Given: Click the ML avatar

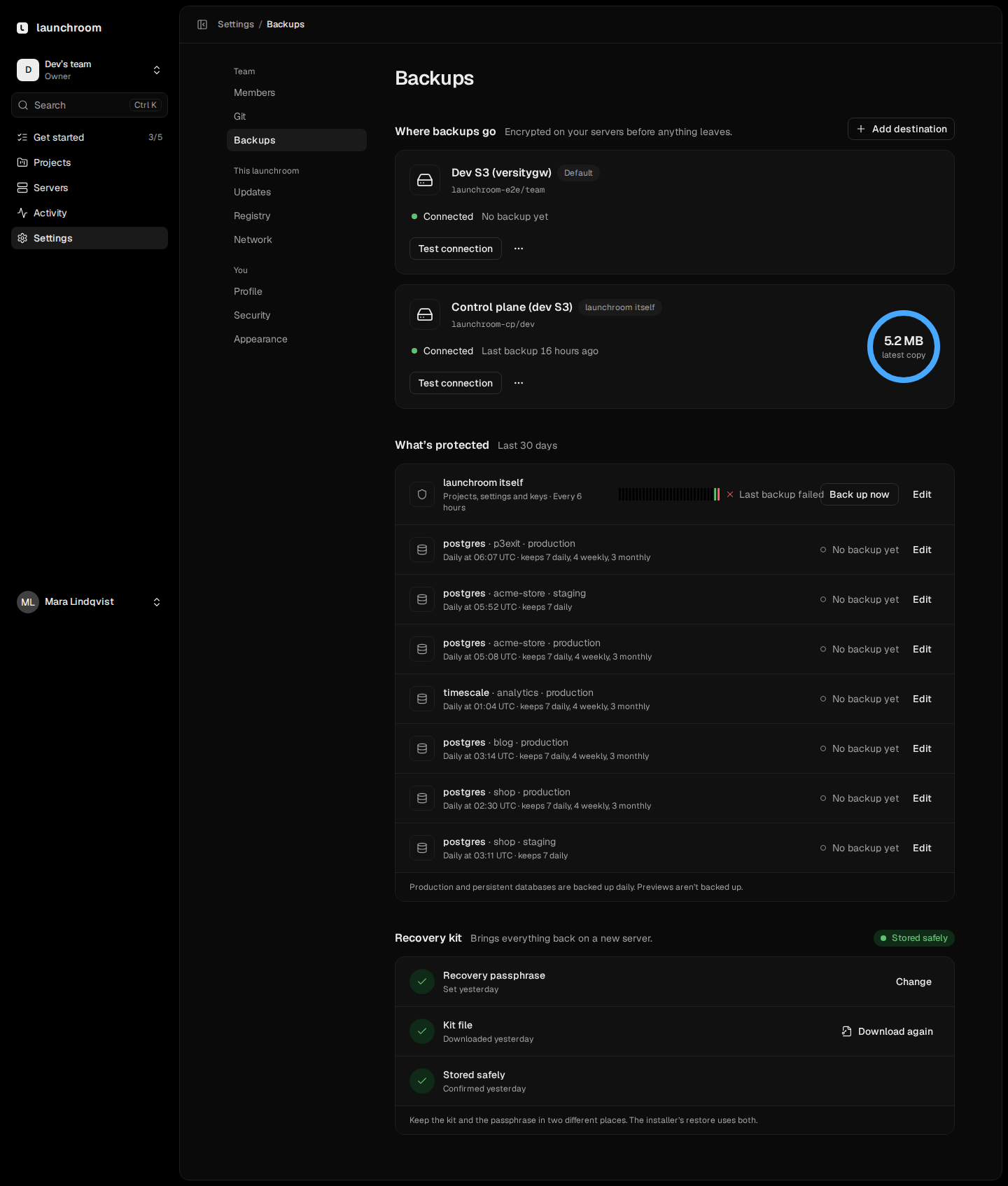Looking at the screenshot, I should 28,602.
